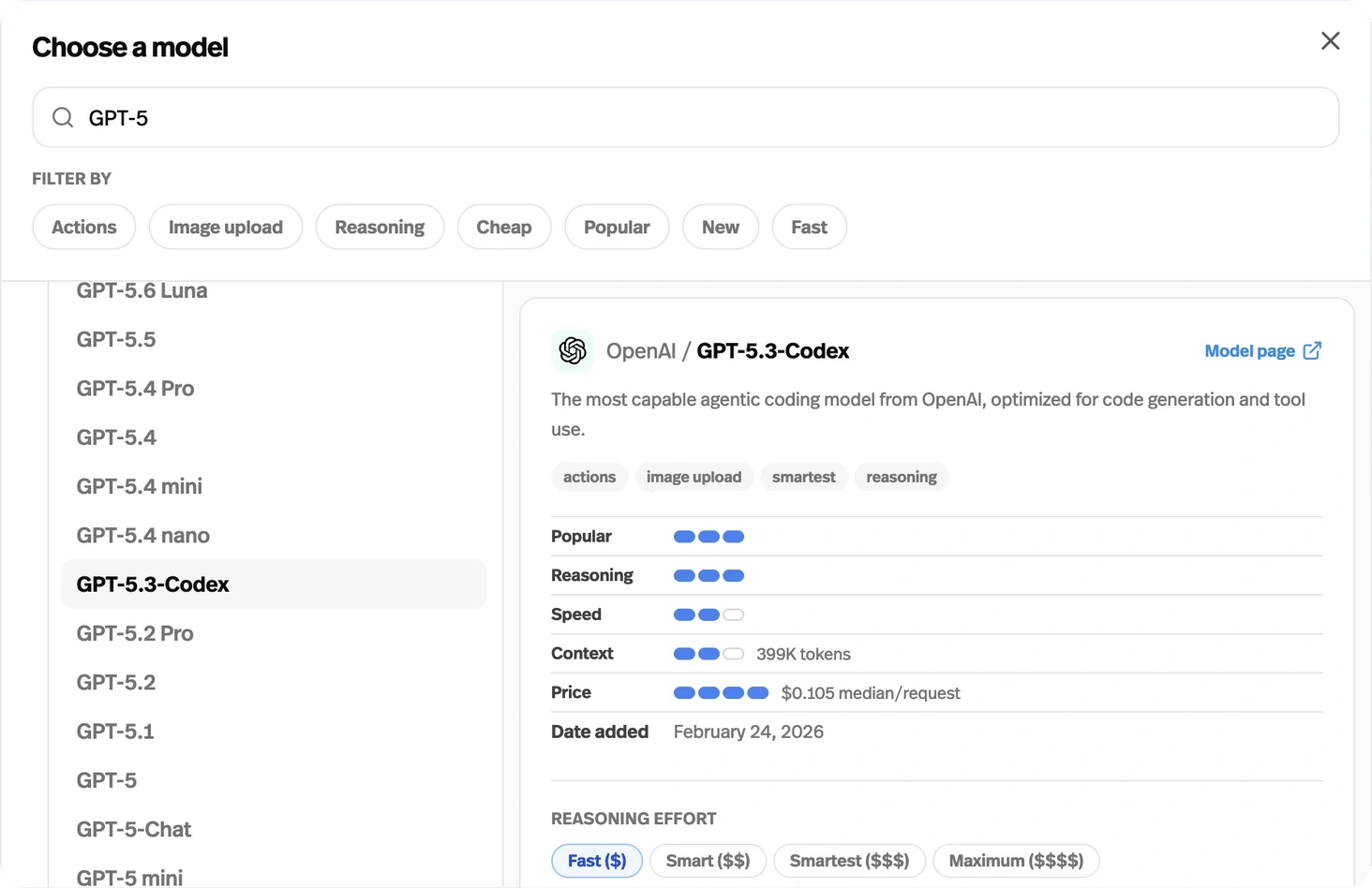Viewport: 1372px width, 888px height.
Task: Choose Maximum ($$$$) reasoning effort
Action: coord(1016,861)
